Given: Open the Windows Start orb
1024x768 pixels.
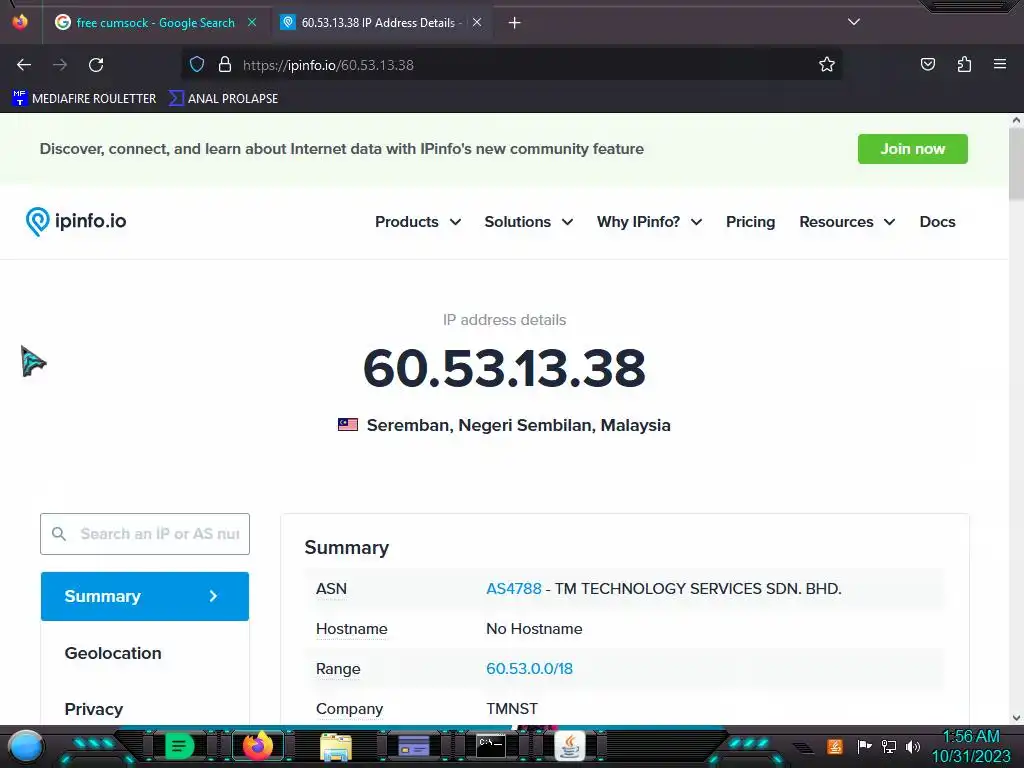Looking at the screenshot, I should 26,746.
